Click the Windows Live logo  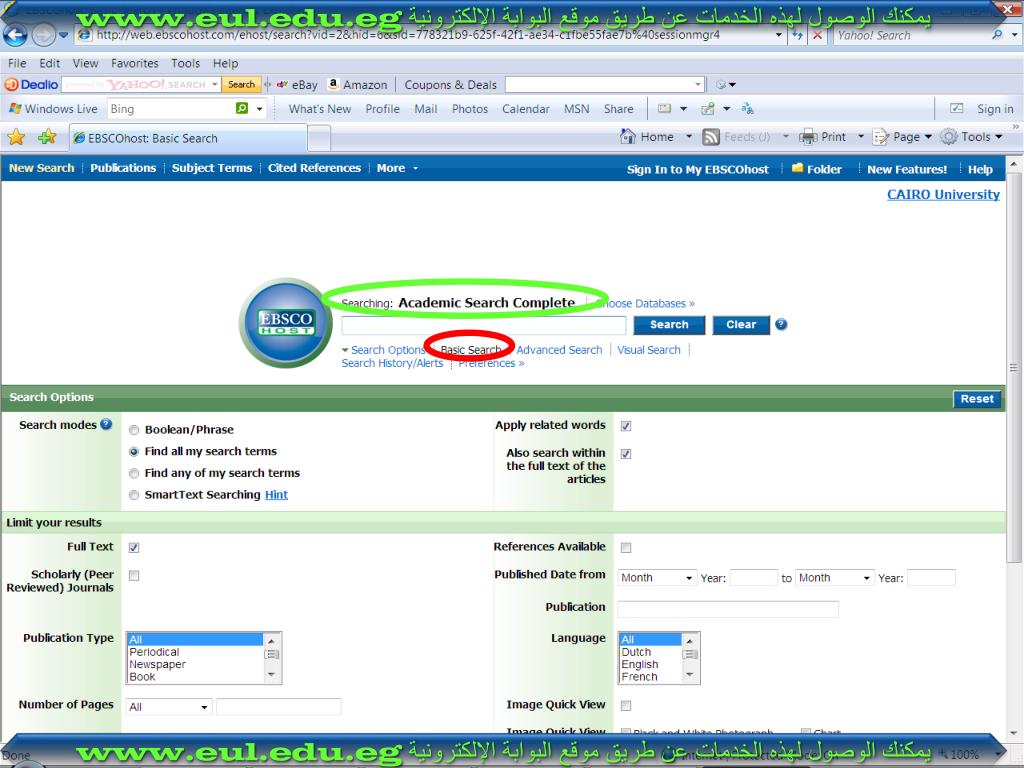(54, 108)
